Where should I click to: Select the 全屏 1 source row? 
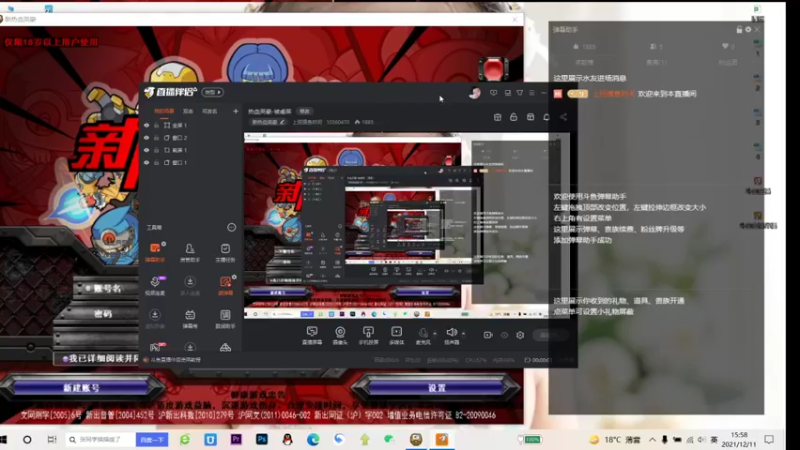tap(192, 125)
